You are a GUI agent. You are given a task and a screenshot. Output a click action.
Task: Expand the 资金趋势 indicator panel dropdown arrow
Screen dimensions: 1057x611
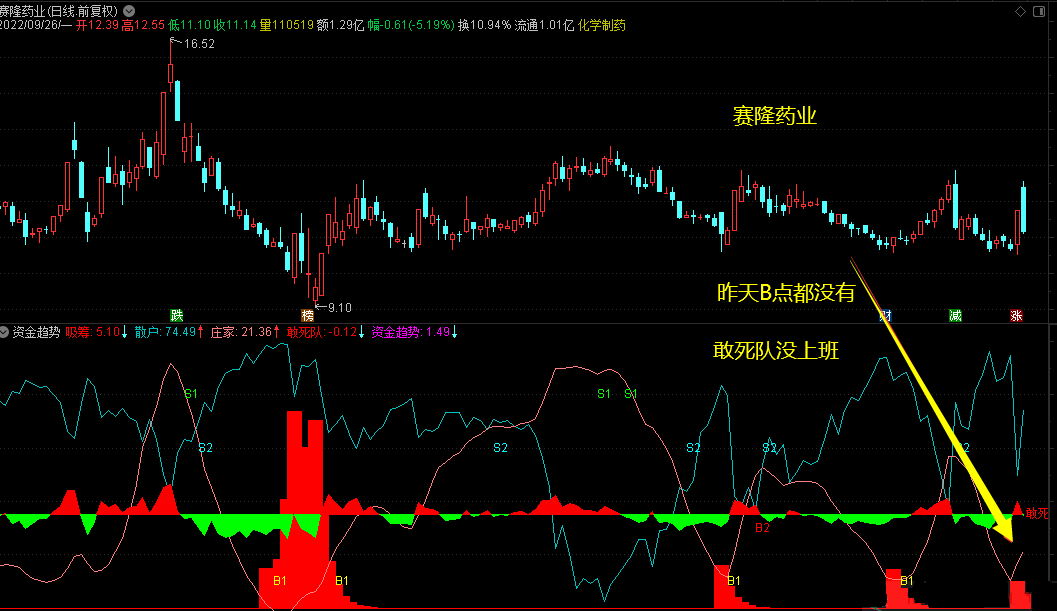[x=4, y=332]
